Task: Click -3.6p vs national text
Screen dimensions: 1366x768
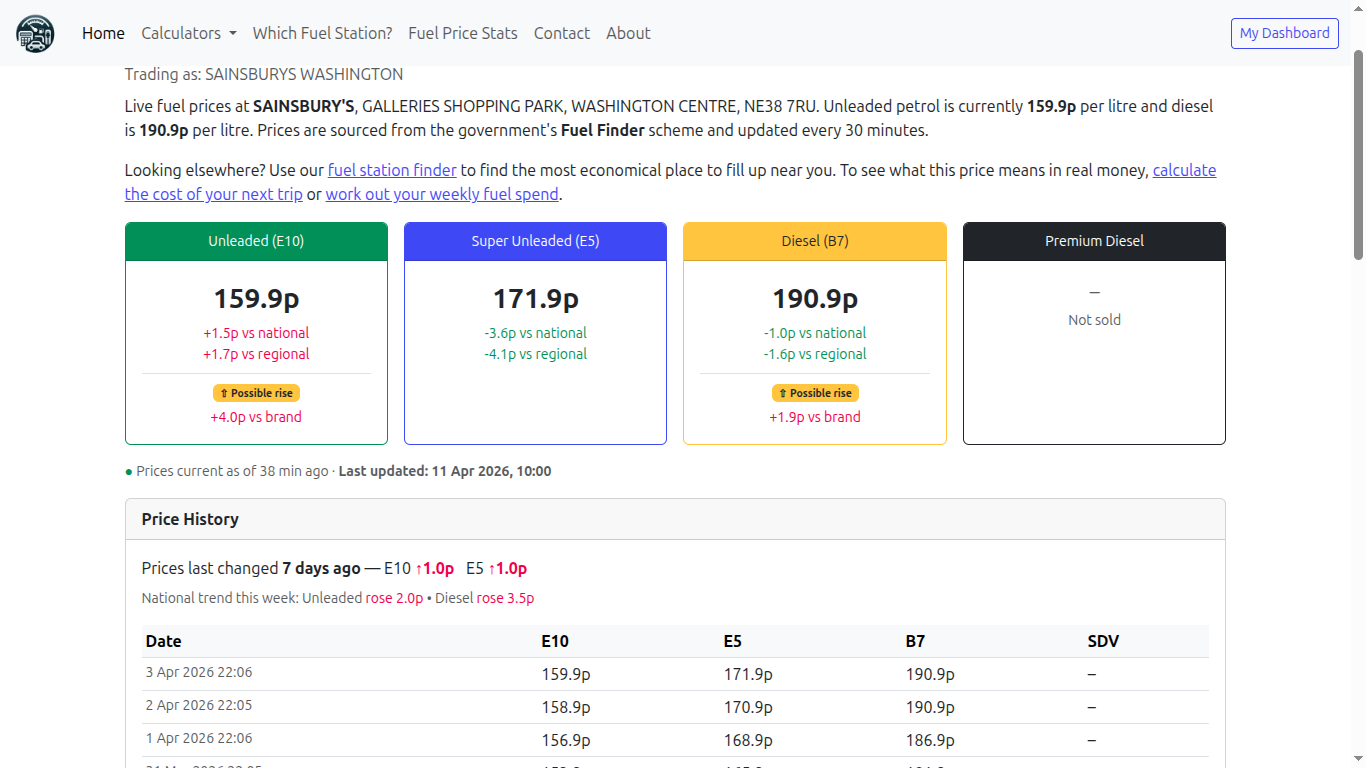Action: pyautogui.click(x=535, y=333)
